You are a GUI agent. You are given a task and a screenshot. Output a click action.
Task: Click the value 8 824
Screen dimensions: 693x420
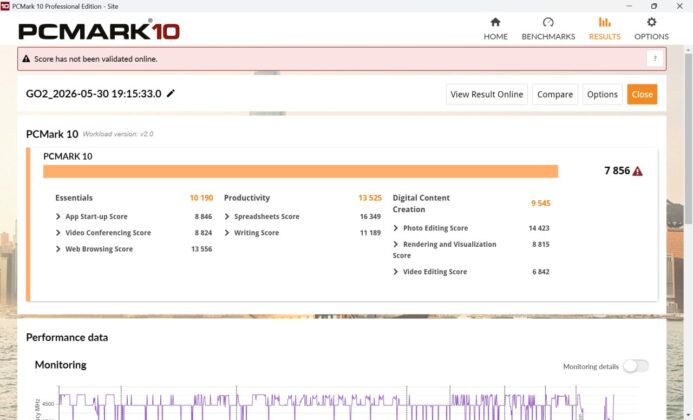tap(203, 233)
